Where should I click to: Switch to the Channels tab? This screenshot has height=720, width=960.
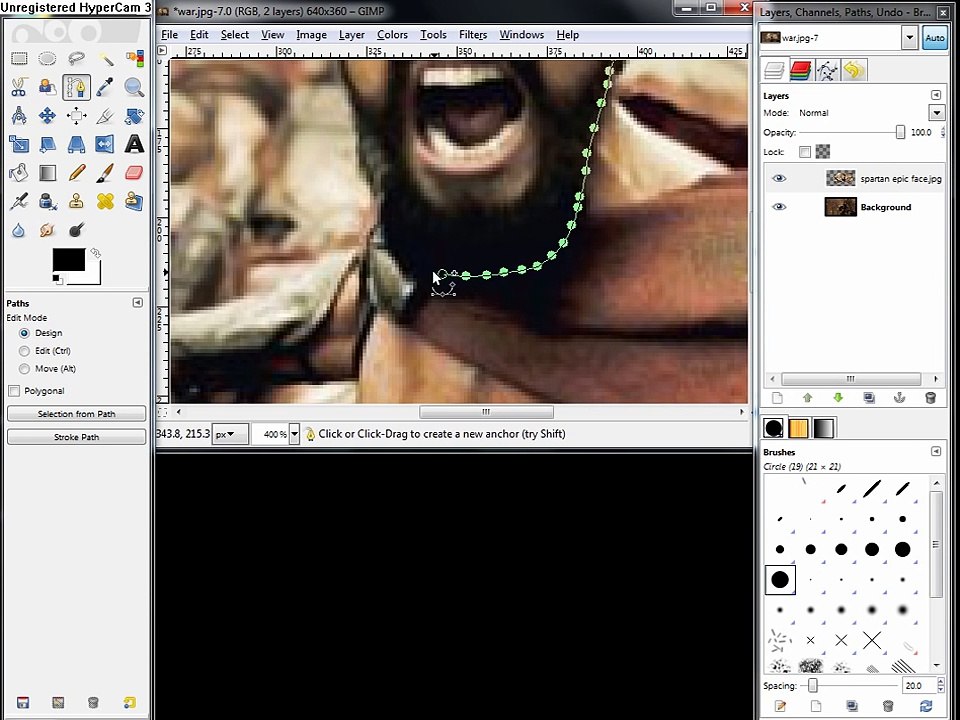(800, 70)
